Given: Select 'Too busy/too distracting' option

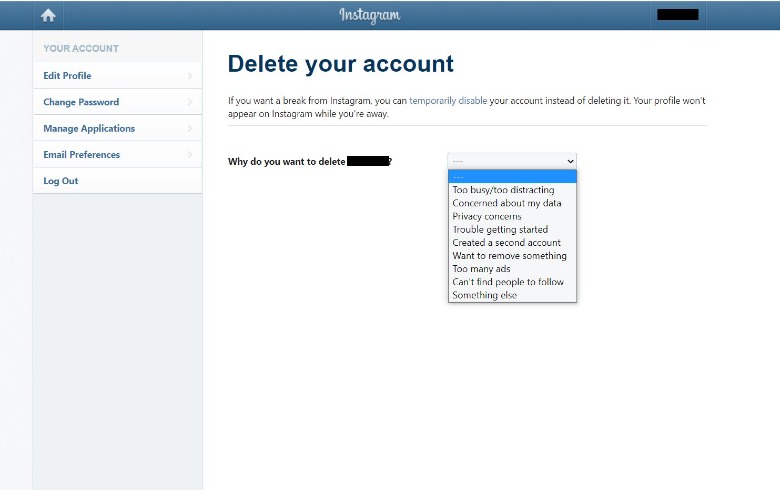Looking at the screenshot, I should pos(503,190).
